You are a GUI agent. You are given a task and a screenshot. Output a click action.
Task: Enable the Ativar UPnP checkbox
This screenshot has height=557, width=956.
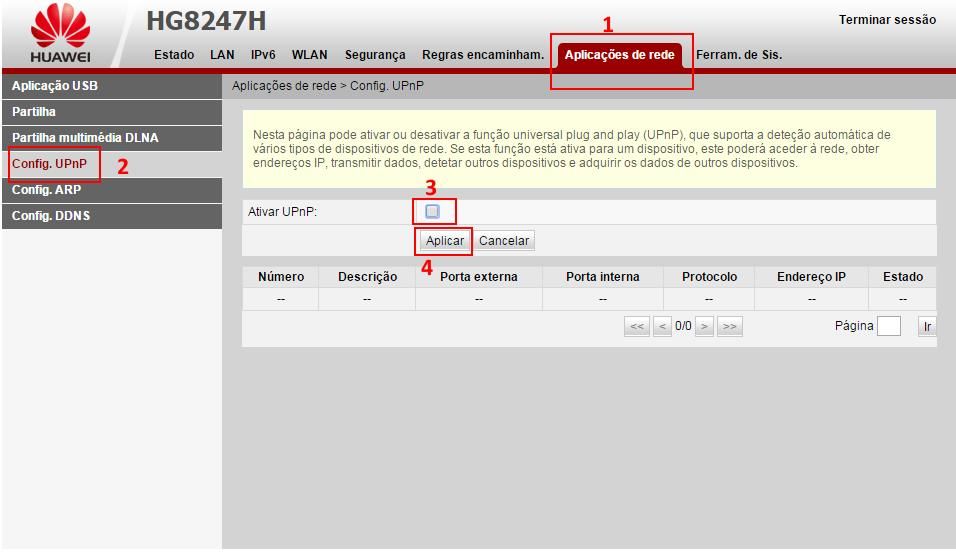click(x=432, y=212)
